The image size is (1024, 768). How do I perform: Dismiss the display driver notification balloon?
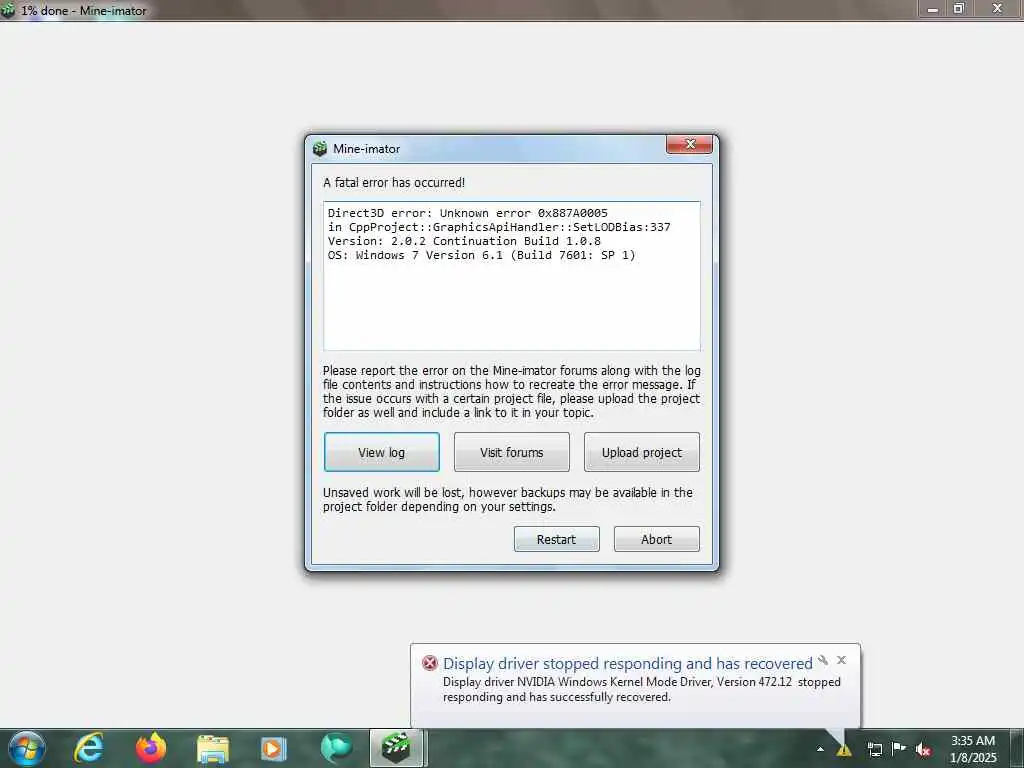point(841,660)
